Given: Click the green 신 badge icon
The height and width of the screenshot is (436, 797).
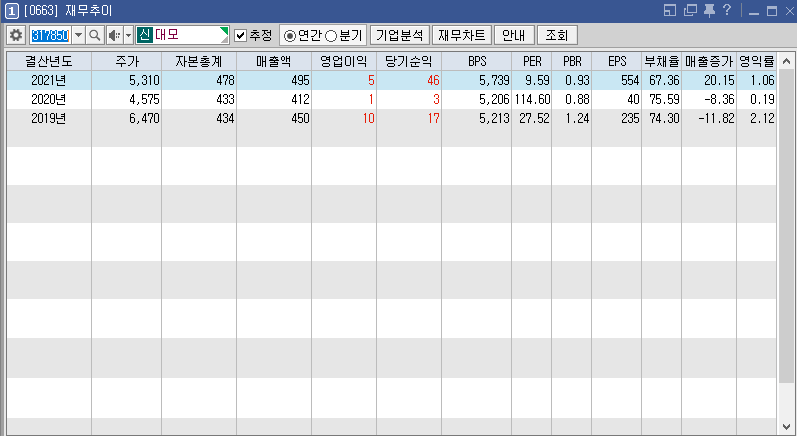Looking at the screenshot, I should point(144,35).
